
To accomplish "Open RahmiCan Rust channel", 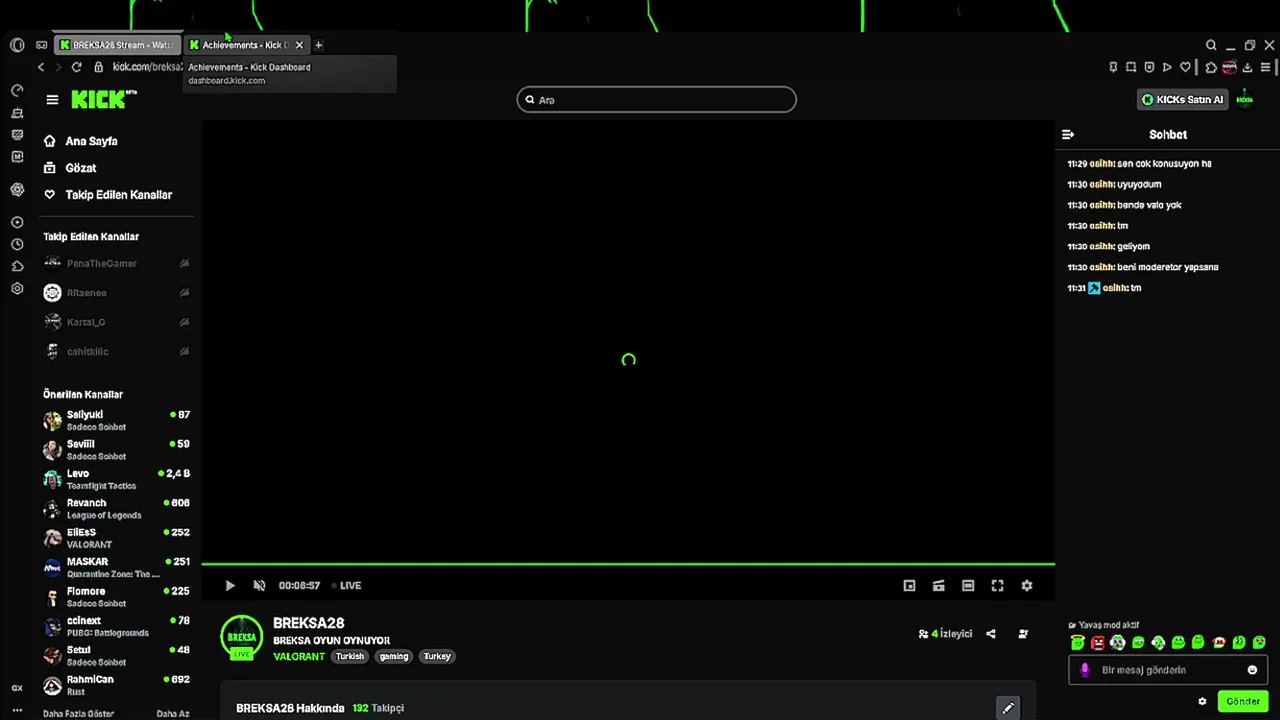I will point(117,685).
